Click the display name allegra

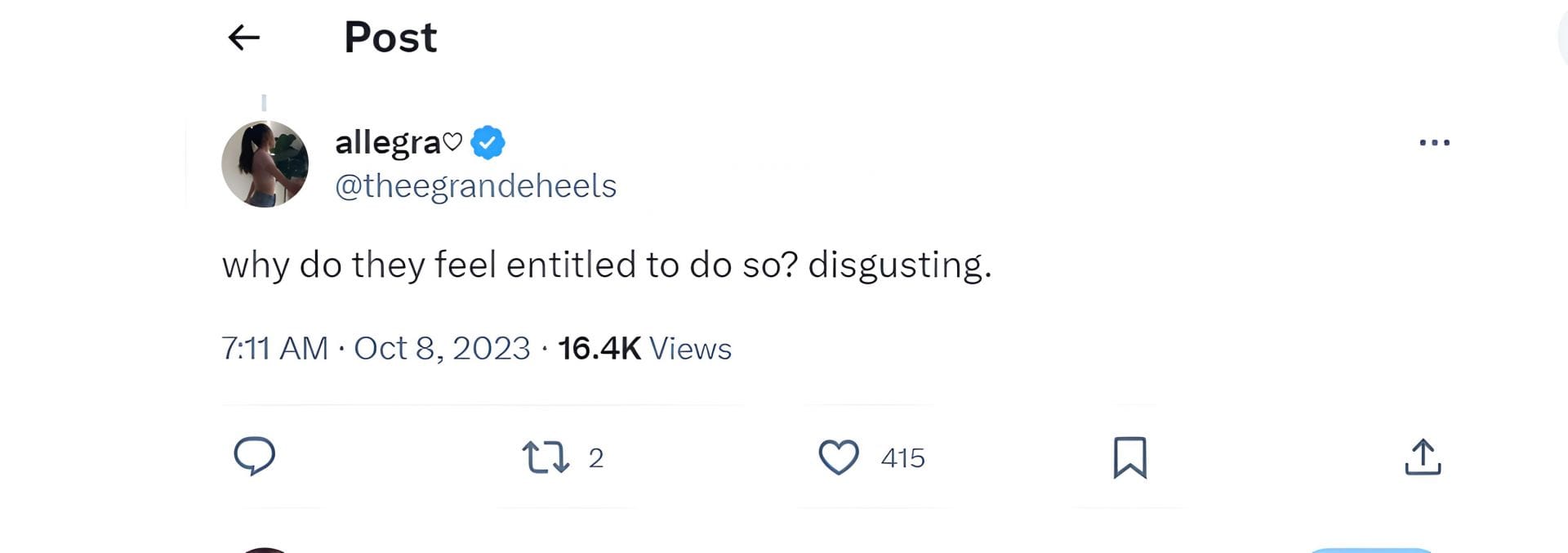click(388, 143)
